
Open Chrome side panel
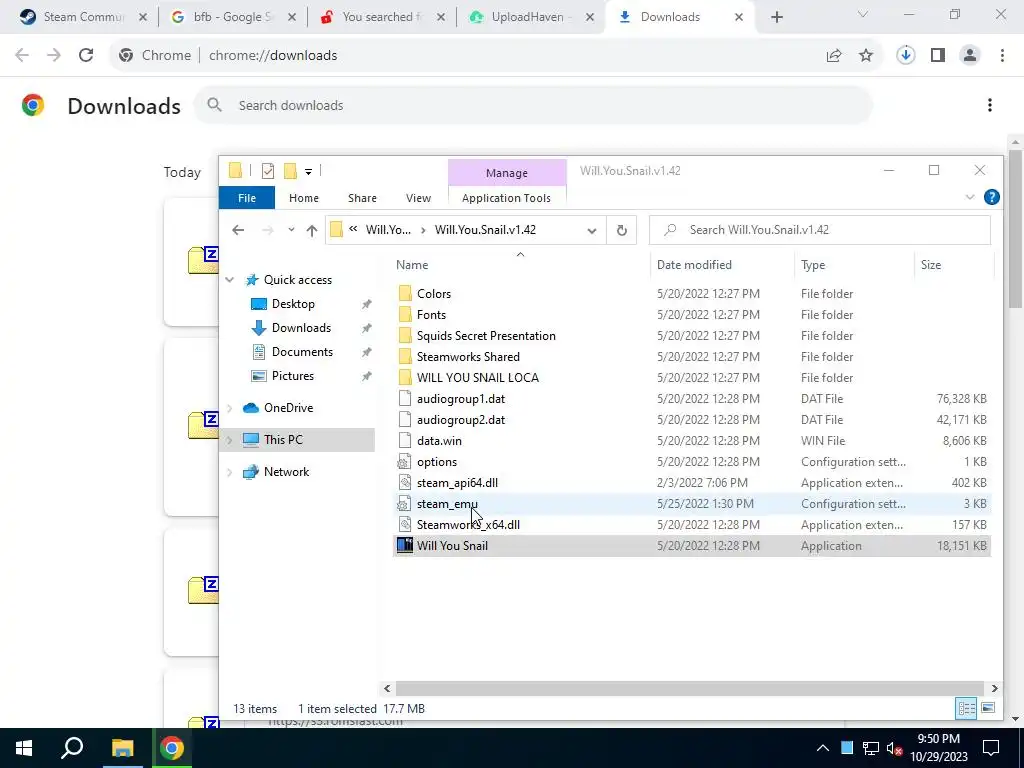point(938,56)
